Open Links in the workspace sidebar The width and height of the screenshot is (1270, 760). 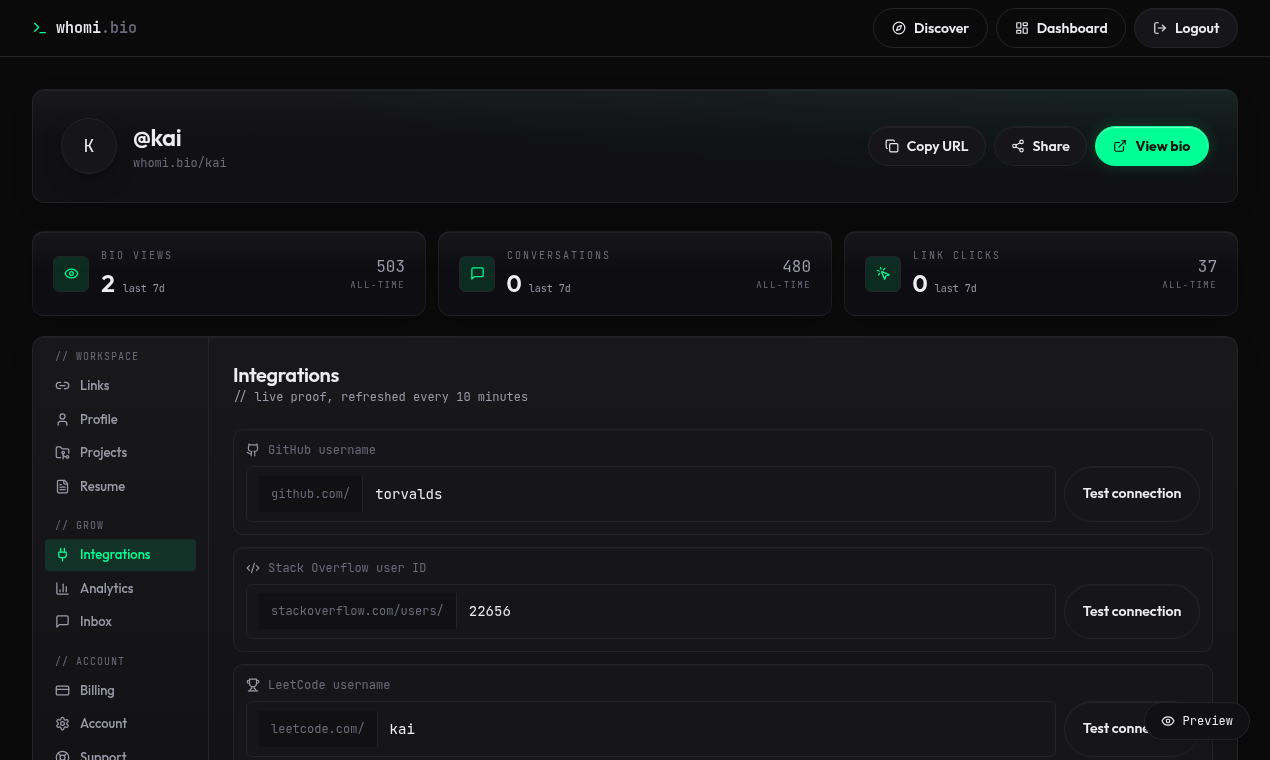pos(120,385)
